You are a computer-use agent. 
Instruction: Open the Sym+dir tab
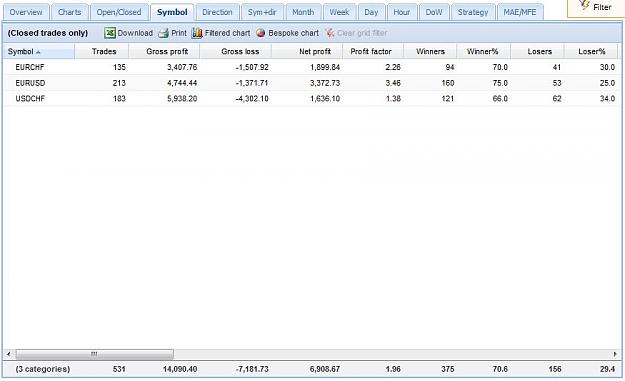pos(262,12)
